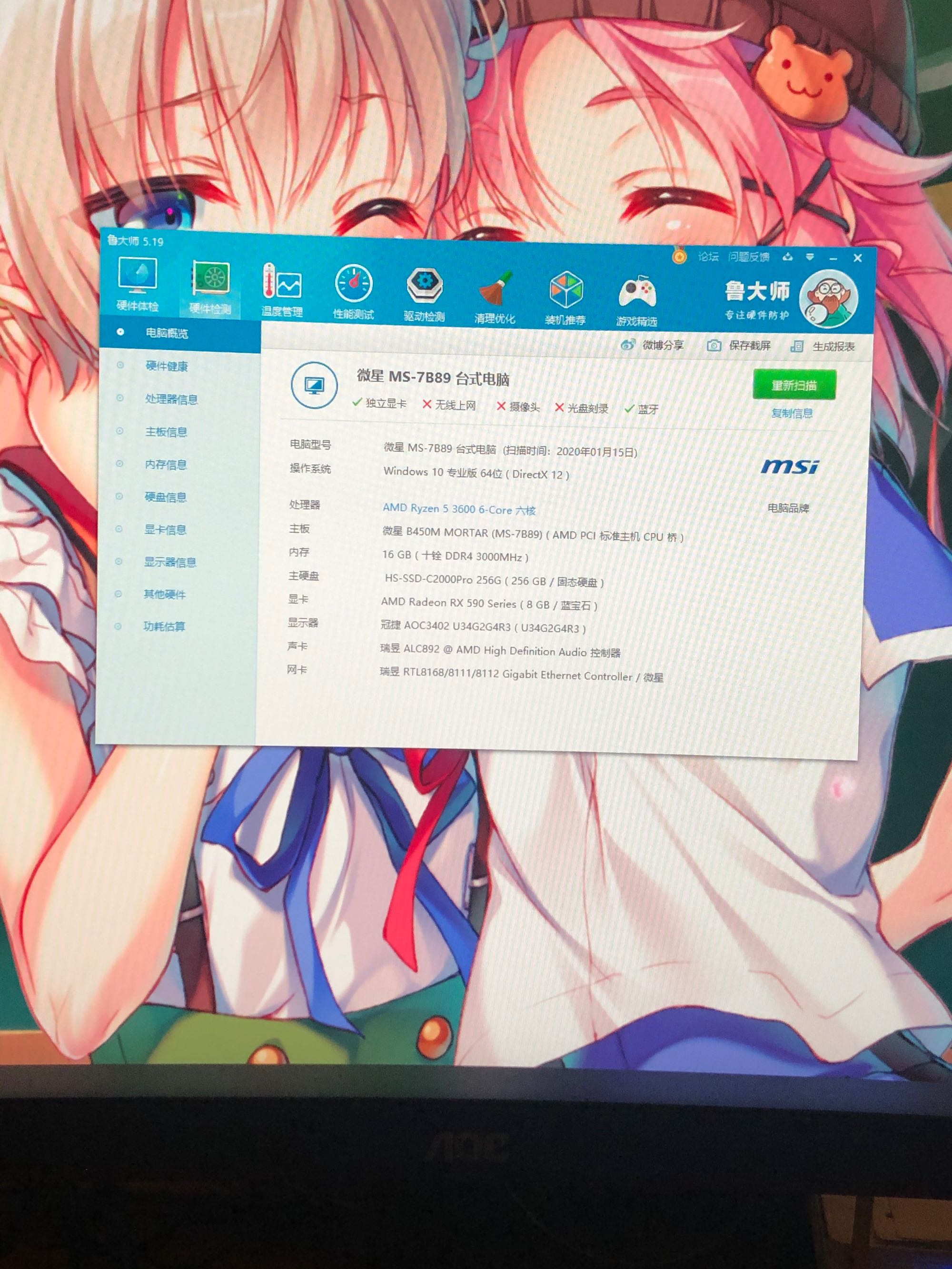
Task: Click 生成报表 generate report
Action: pyautogui.click(x=823, y=347)
